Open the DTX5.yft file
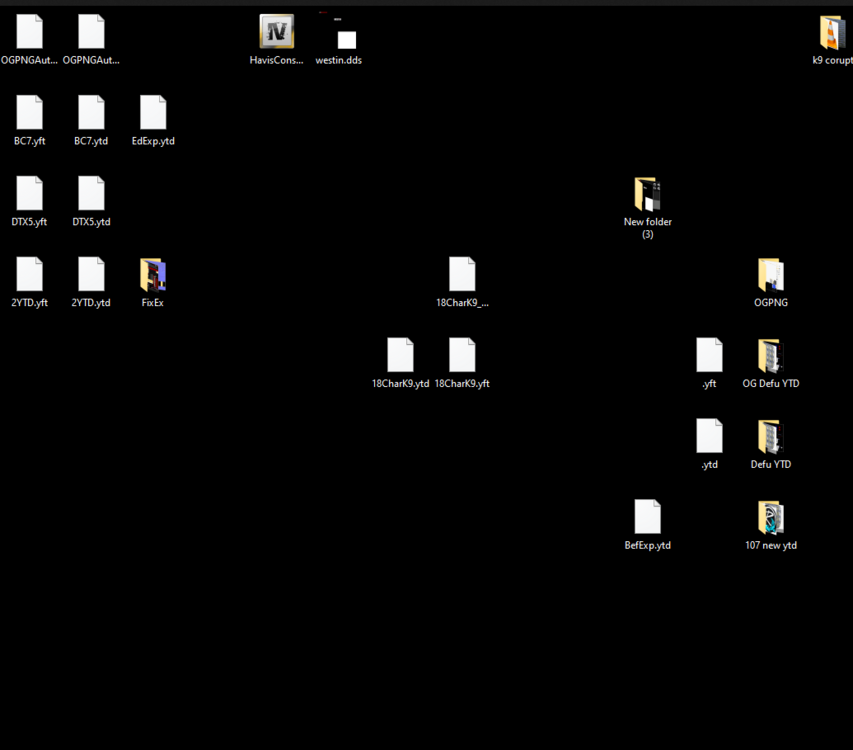This screenshot has height=750, width=853. [x=29, y=191]
